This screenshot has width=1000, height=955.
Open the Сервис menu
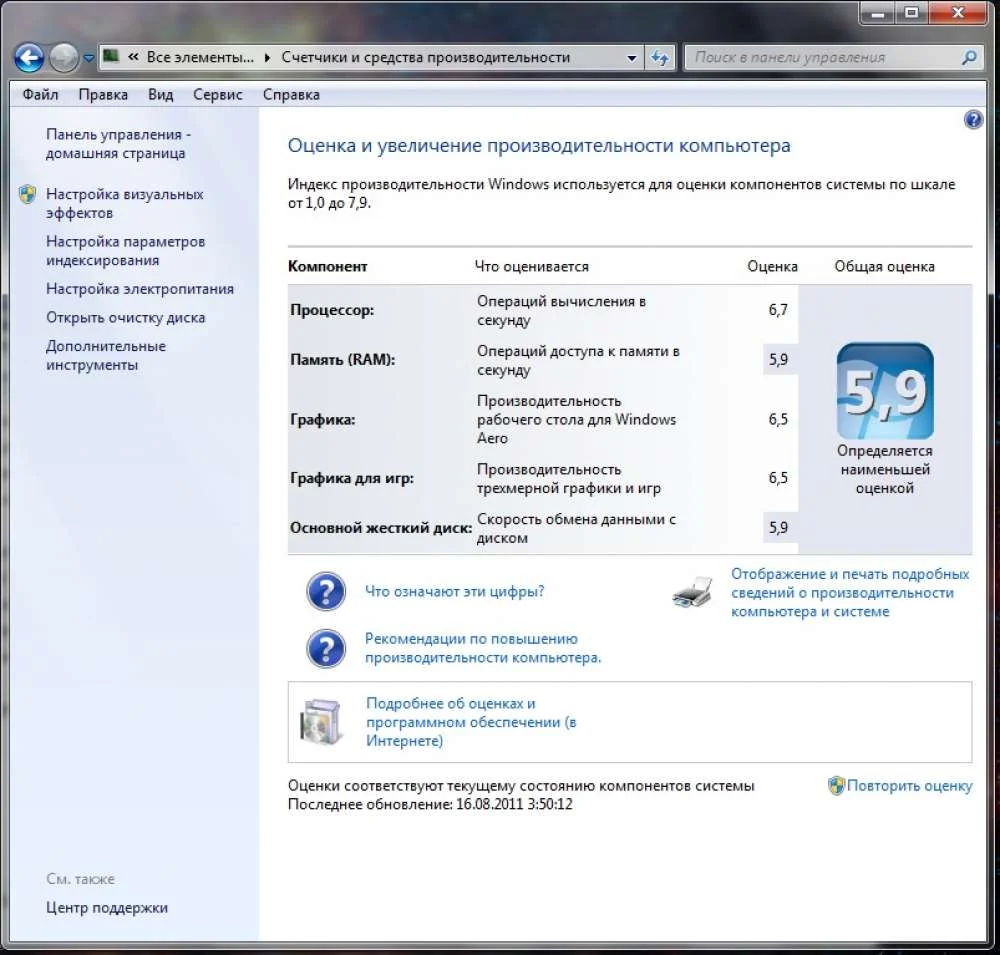click(x=217, y=94)
